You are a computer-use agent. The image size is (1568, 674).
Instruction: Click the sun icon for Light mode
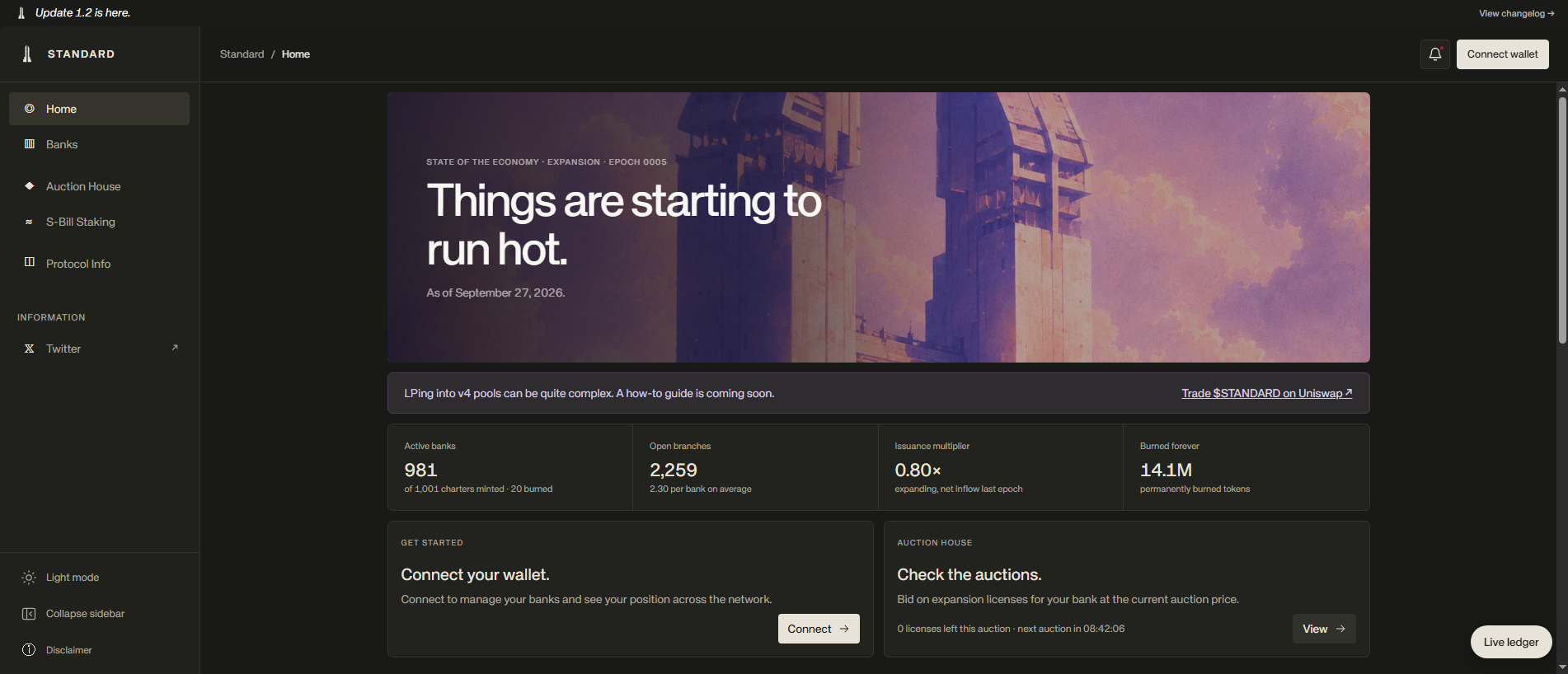[x=29, y=578]
